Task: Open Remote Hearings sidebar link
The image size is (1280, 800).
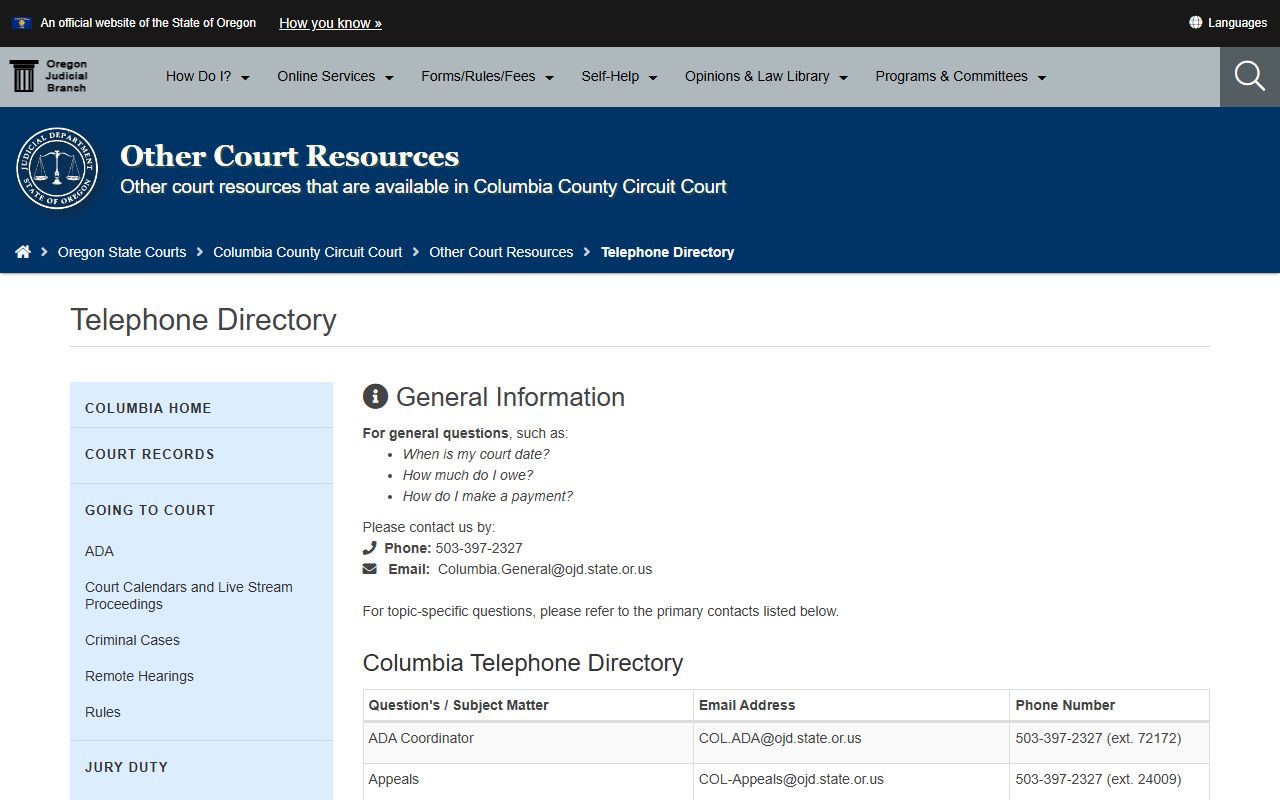Action: click(x=139, y=676)
